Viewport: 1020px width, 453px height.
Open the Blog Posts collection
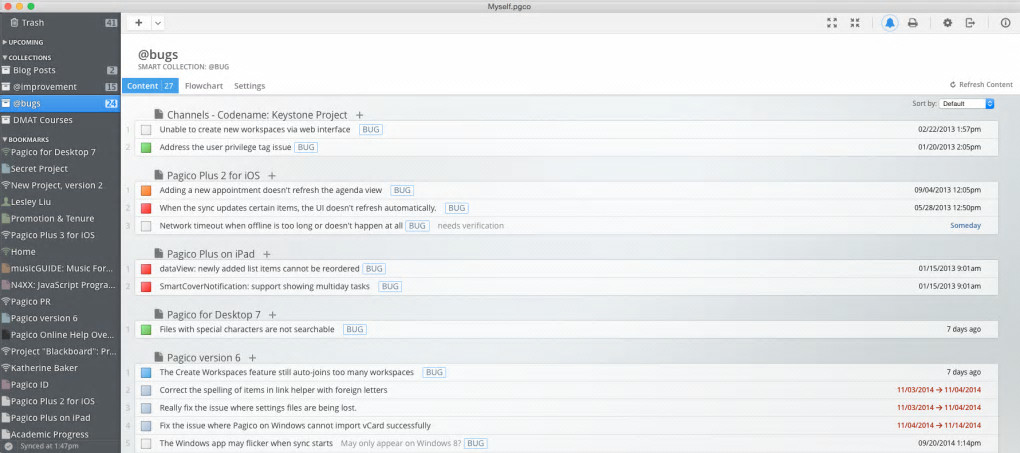pyautogui.click(x=60, y=70)
